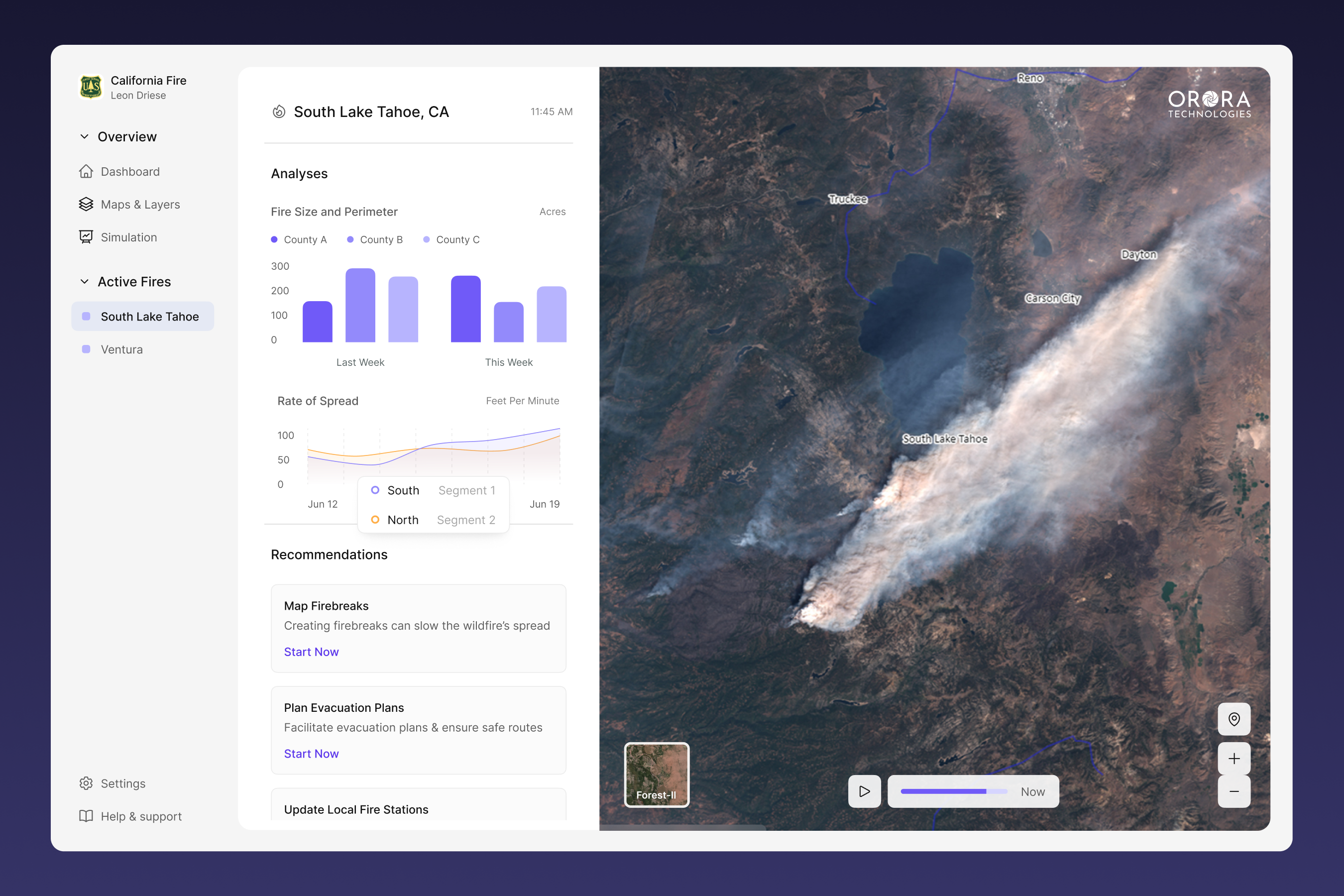The height and width of the screenshot is (896, 1344).
Task: Collapse the Overview section
Action: tap(84, 136)
